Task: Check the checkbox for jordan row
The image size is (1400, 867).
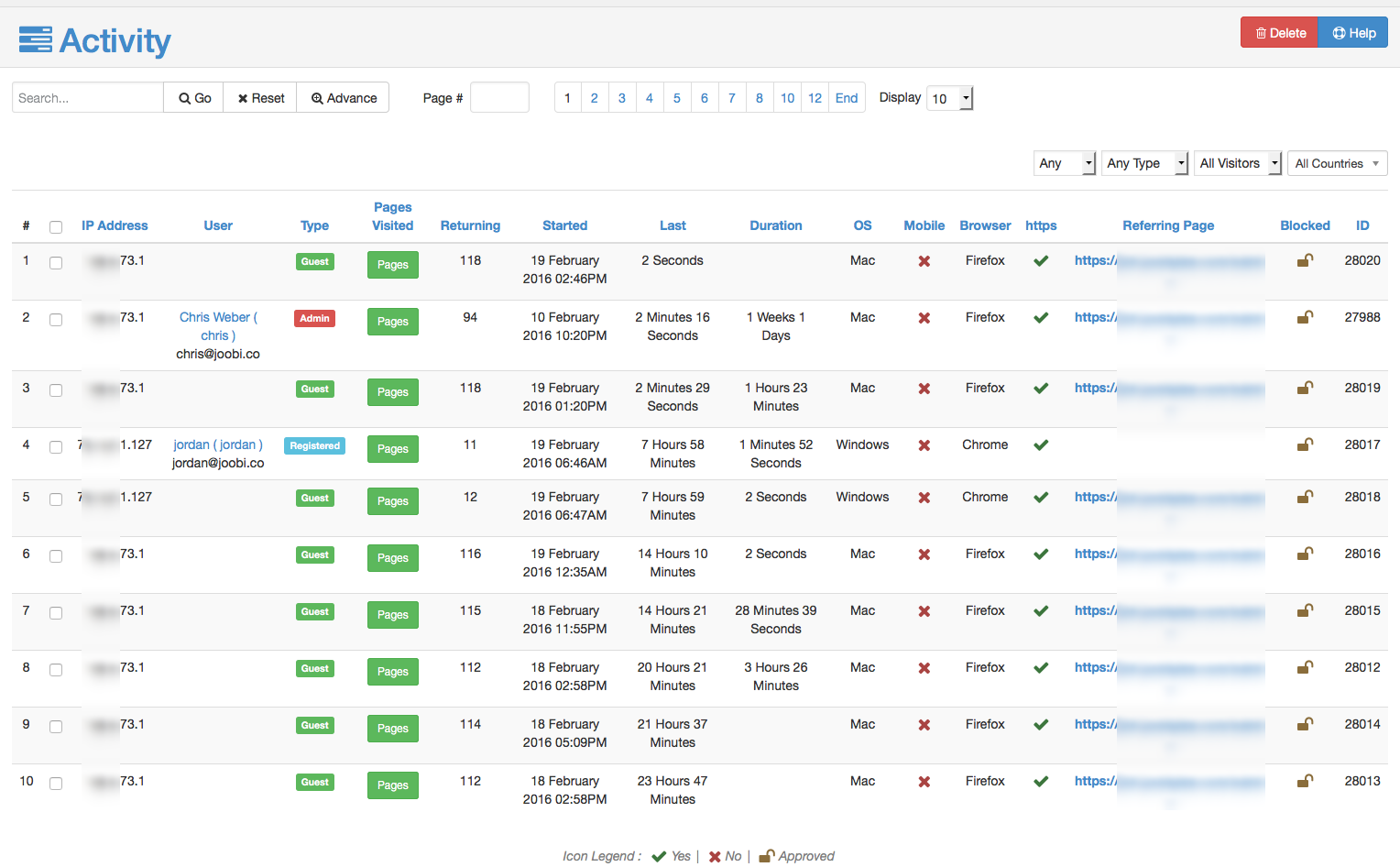Action: (x=56, y=447)
